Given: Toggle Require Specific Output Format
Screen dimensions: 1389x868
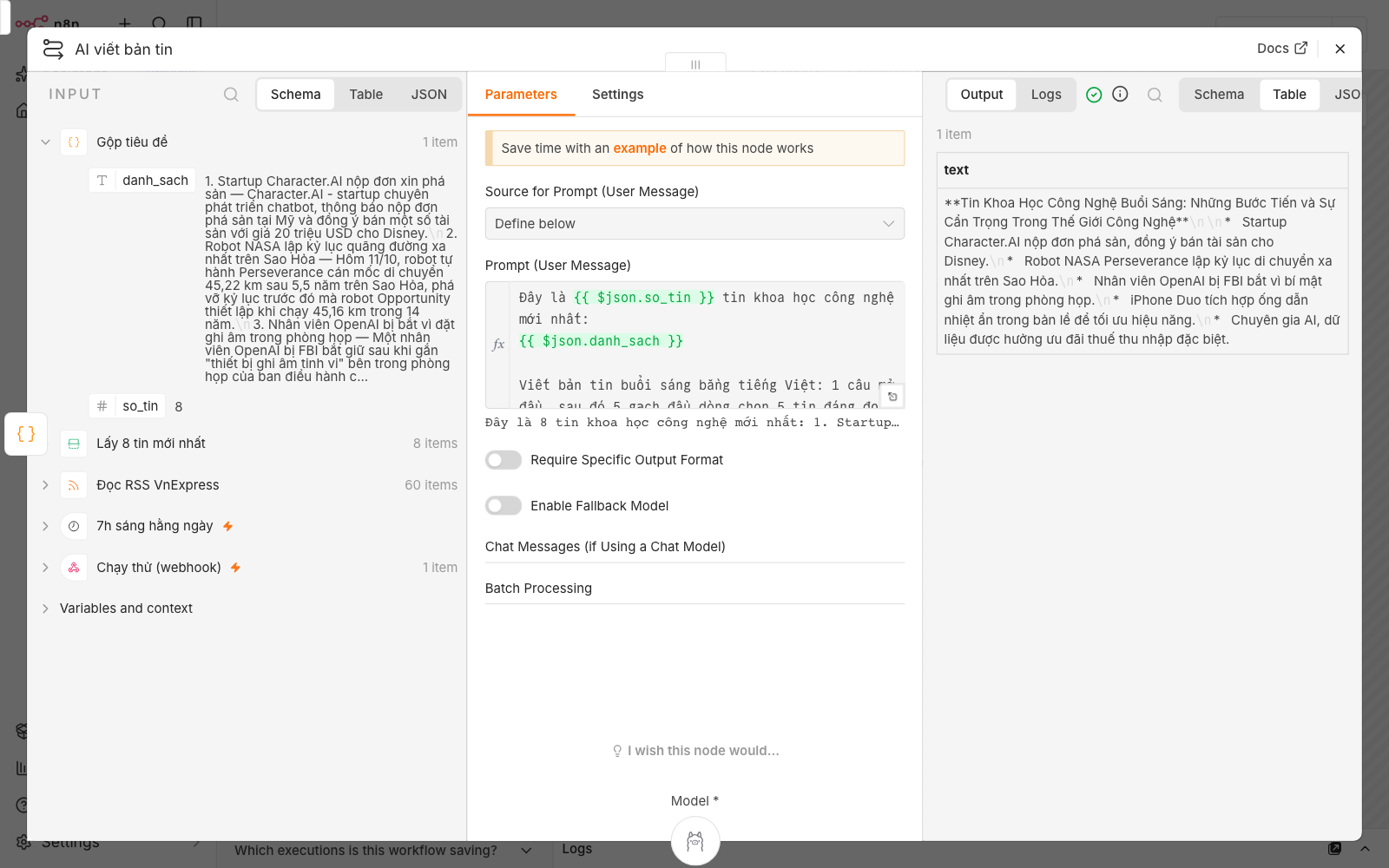Looking at the screenshot, I should coord(504,460).
